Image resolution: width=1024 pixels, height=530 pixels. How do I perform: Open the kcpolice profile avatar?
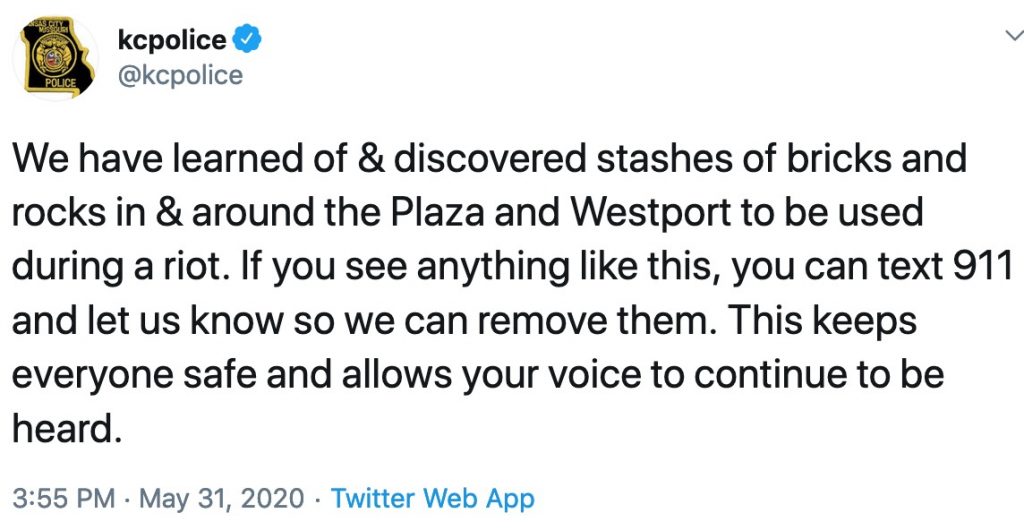(56, 58)
